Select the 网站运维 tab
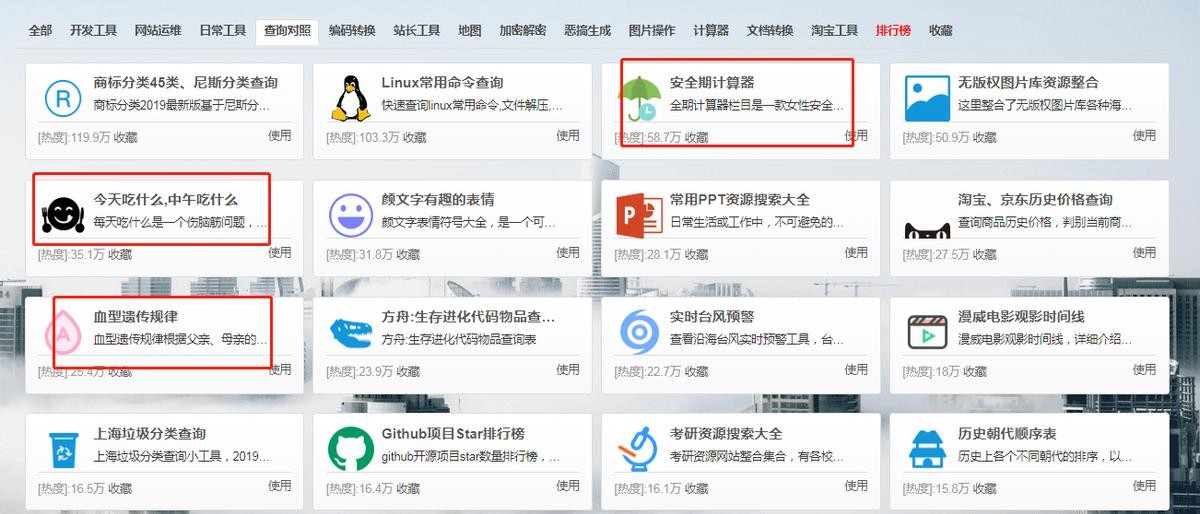 click(158, 30)
